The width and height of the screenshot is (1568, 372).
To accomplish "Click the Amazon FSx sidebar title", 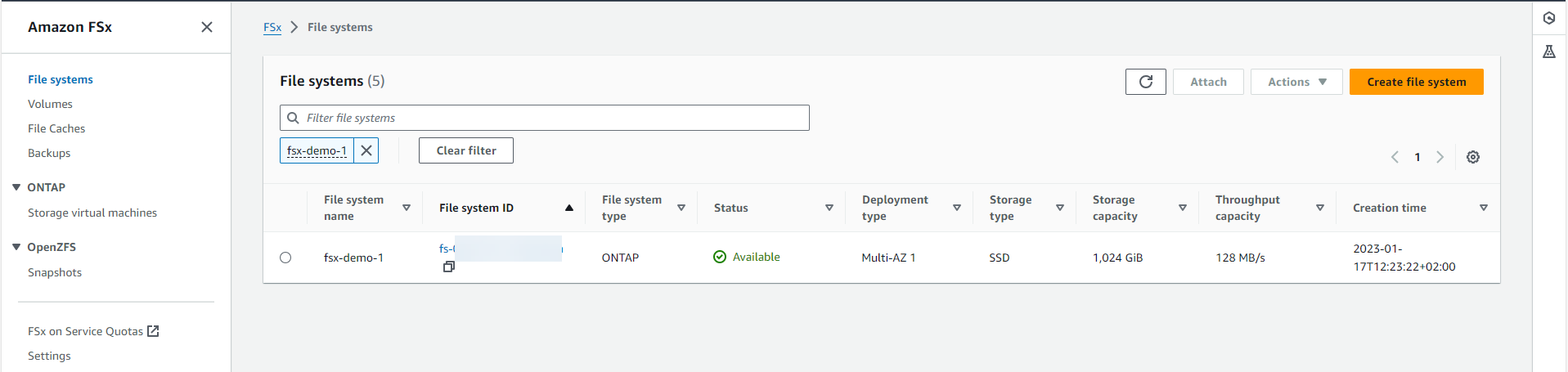I will click(70, 27).
